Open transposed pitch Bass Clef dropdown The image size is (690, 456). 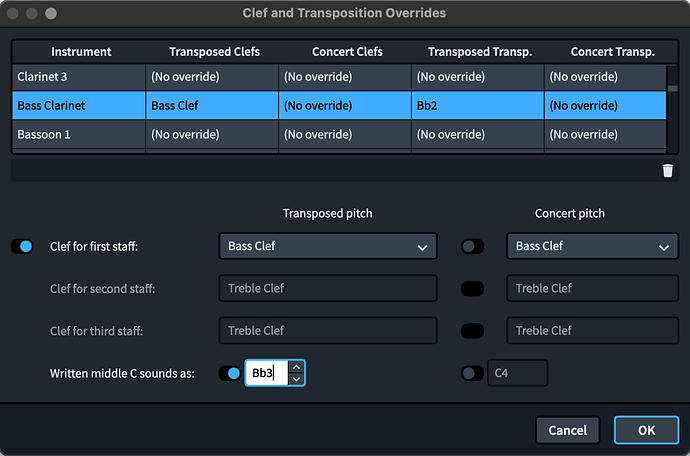[x=327, y=246]
